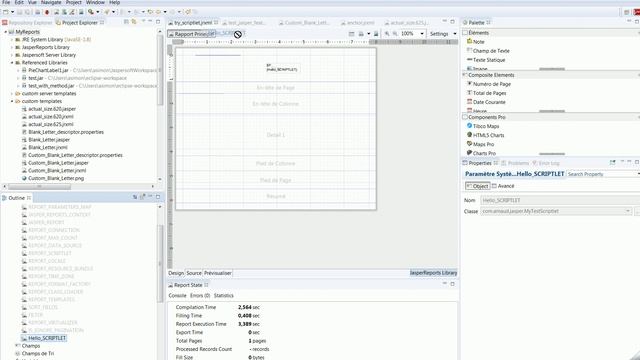Click the Note palette icon

(x=469, y=41)
